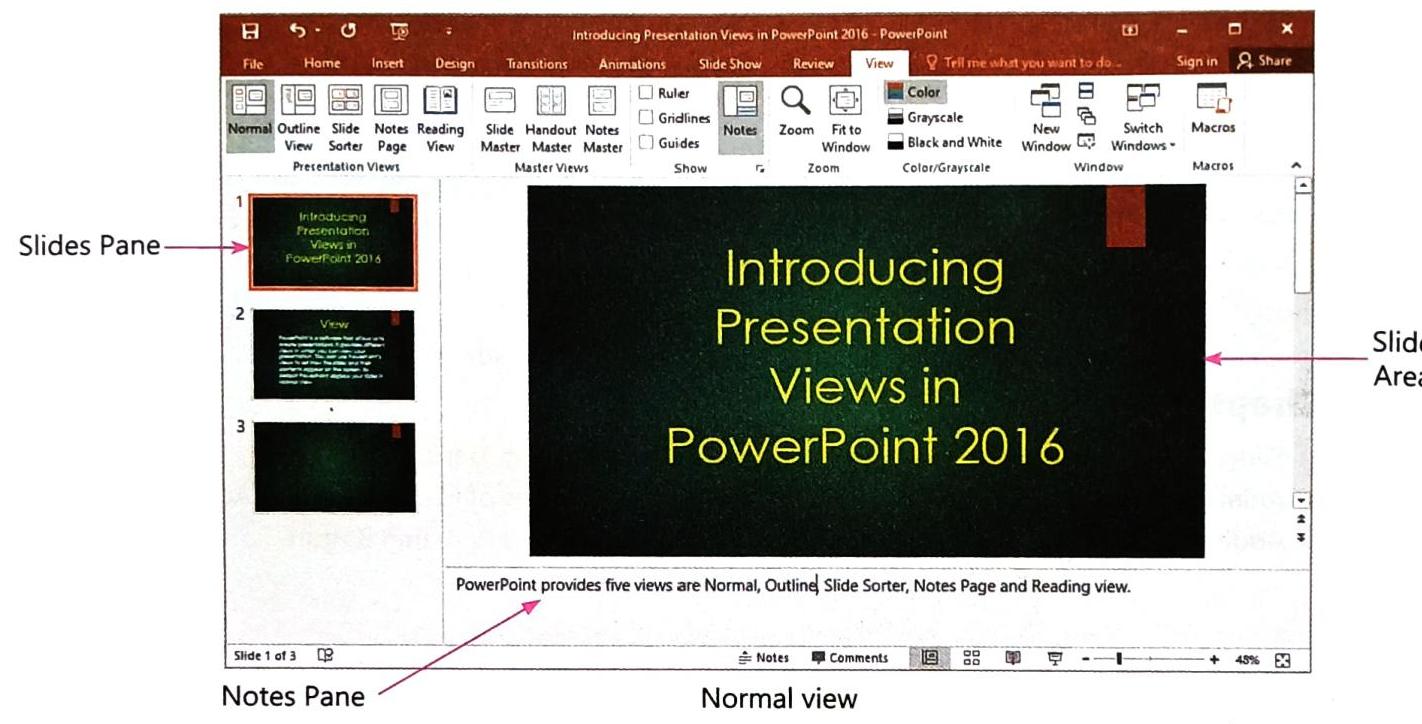Go to previous slide double arrow

point(1300,520)
